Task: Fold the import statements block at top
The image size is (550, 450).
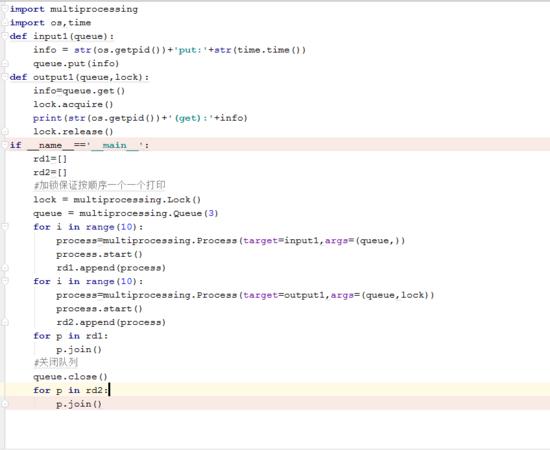Action: point(4,9)
